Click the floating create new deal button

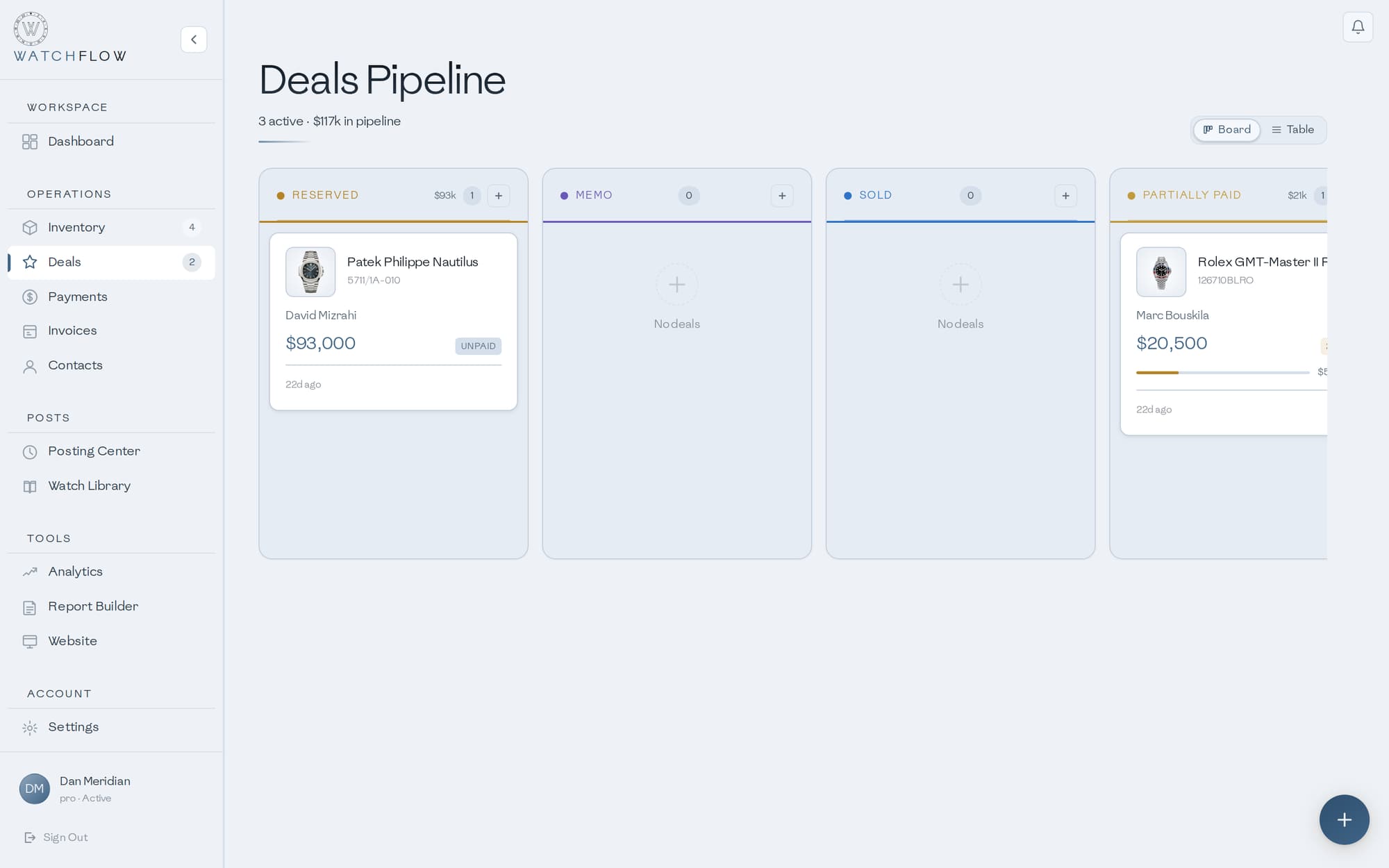coord(1345,819)
